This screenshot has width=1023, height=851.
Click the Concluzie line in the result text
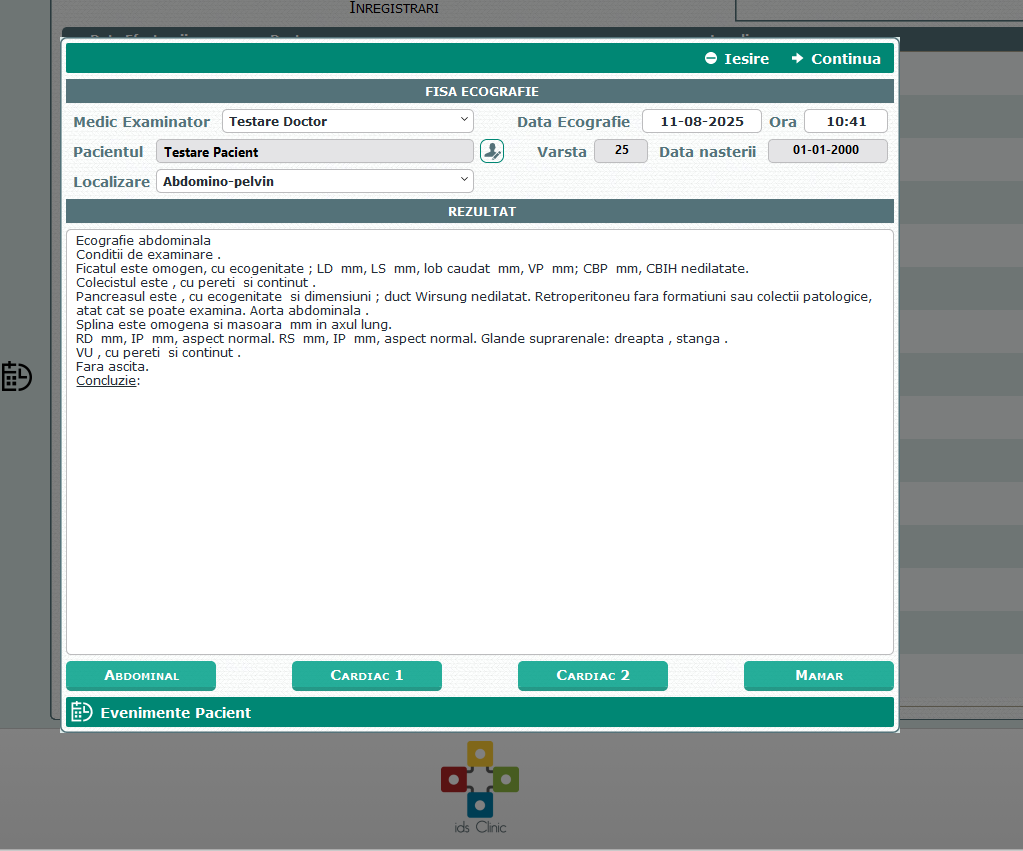pyautogui.click(x=108, y=380)
